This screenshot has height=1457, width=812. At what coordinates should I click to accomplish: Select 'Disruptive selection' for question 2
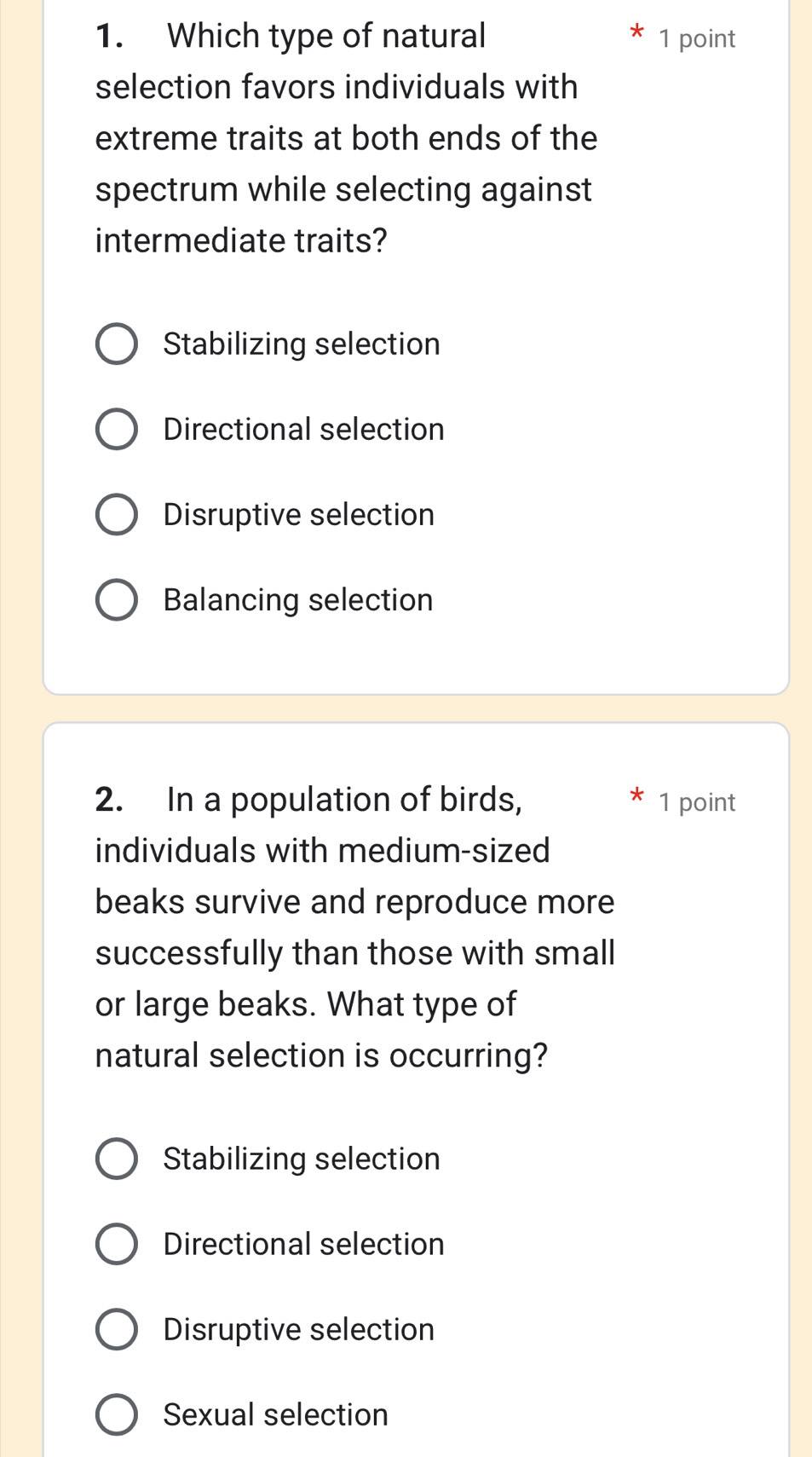(117, 1329)
